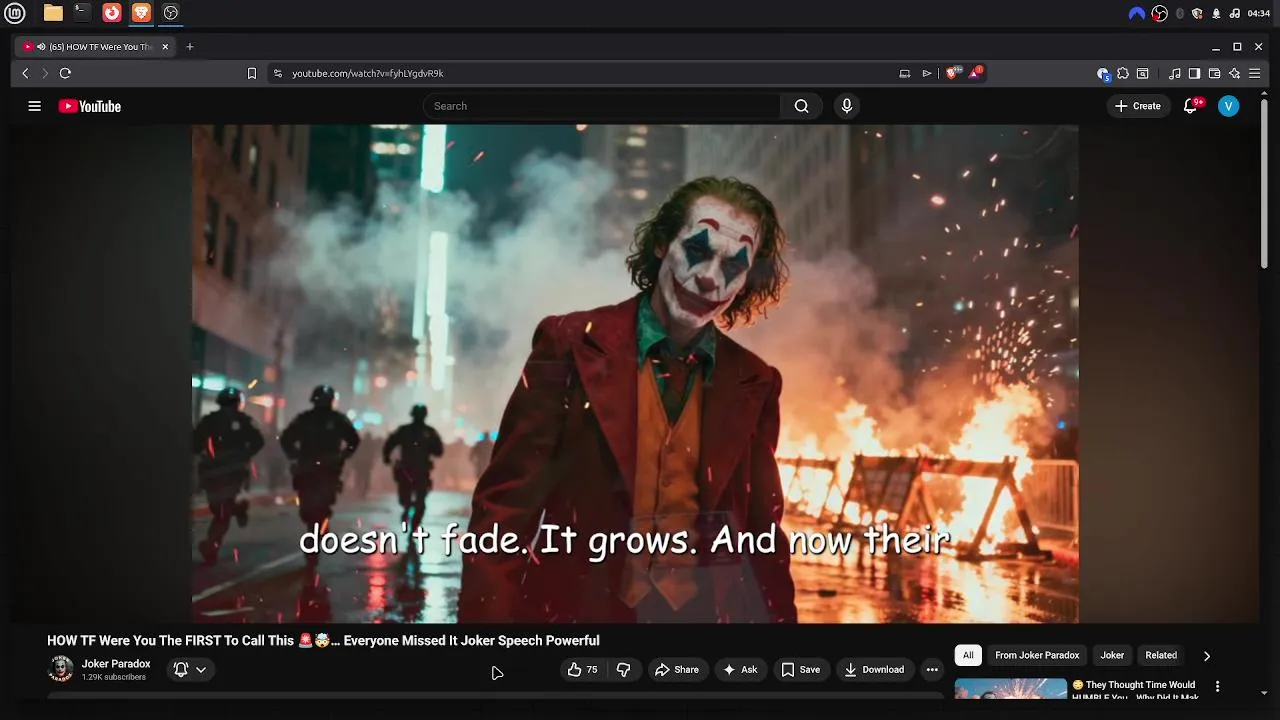Go back one page in browser
This screenshot has width=1280, height=720.
(26, 73)
